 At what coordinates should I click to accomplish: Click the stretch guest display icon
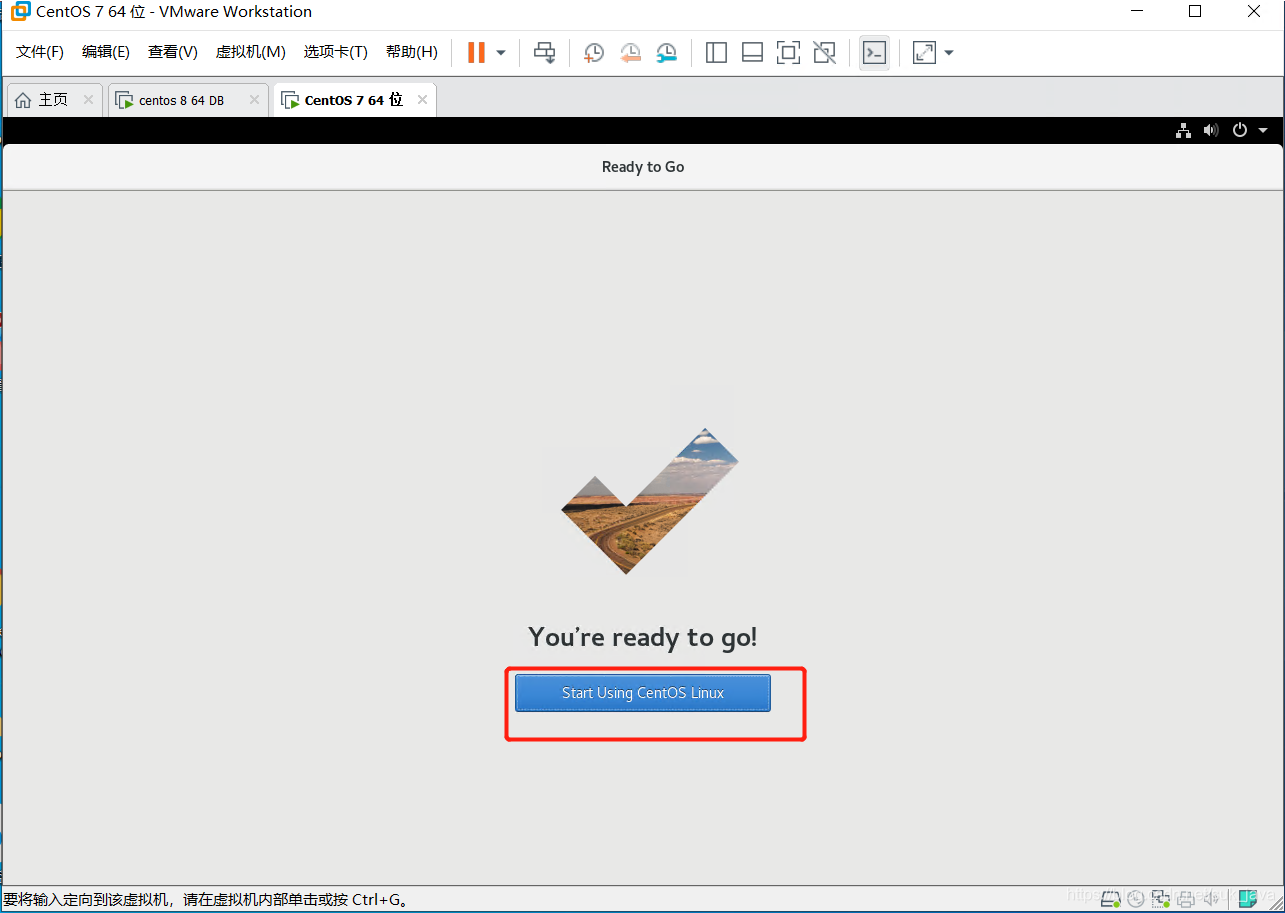pyautogui.click(x=924, y=53)
